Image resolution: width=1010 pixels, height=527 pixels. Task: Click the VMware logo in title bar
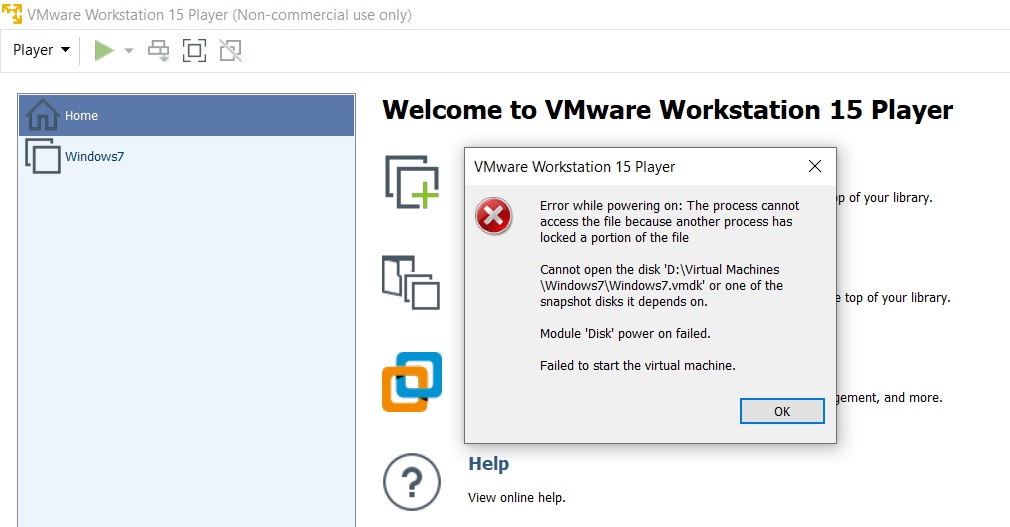[x=12, y=14]
